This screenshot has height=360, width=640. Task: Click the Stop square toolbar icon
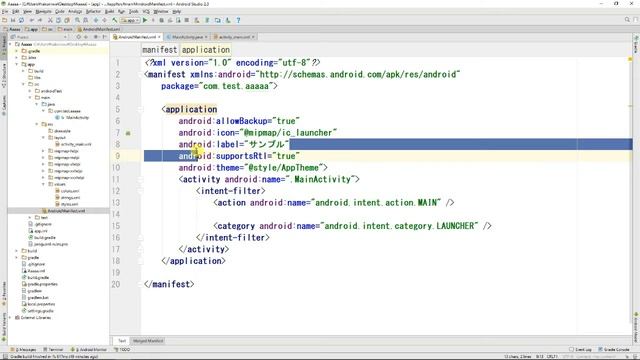(x=187, y=20)
